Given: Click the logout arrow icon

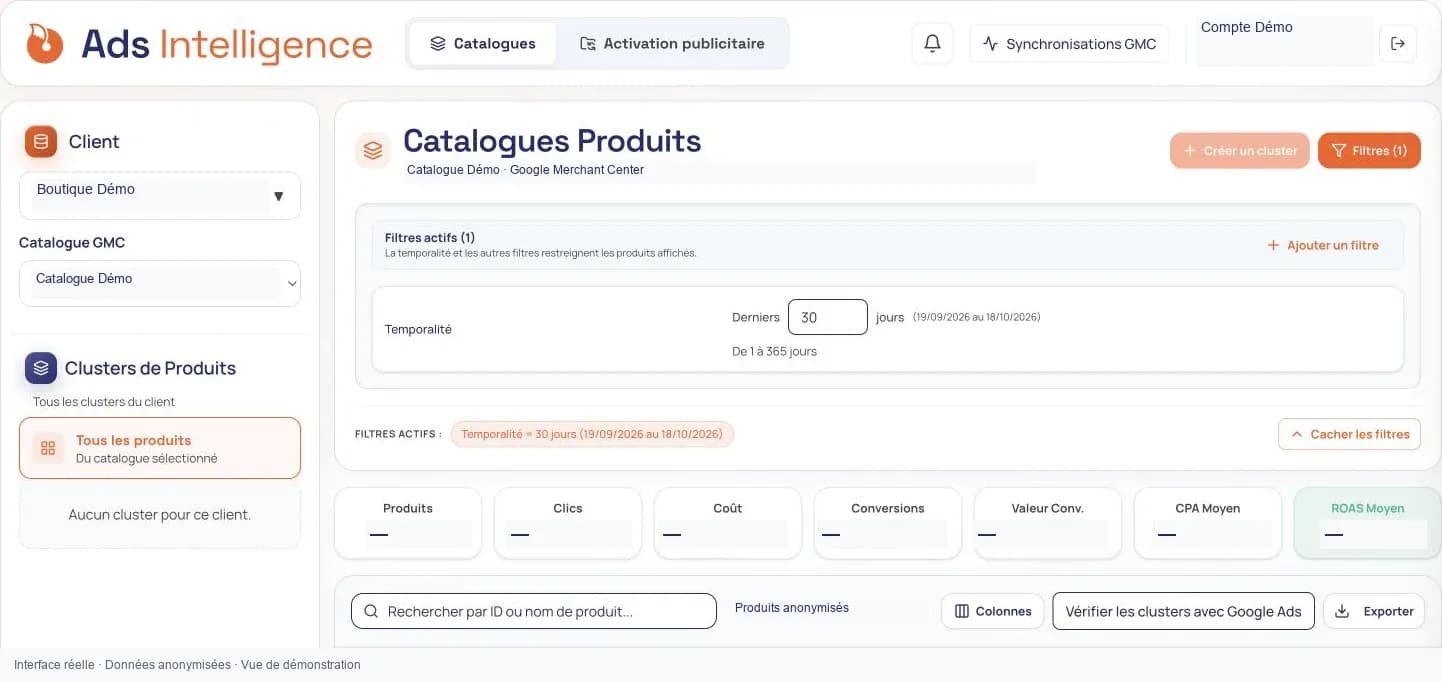Looking at the screenshot, I should point(1398,44).
